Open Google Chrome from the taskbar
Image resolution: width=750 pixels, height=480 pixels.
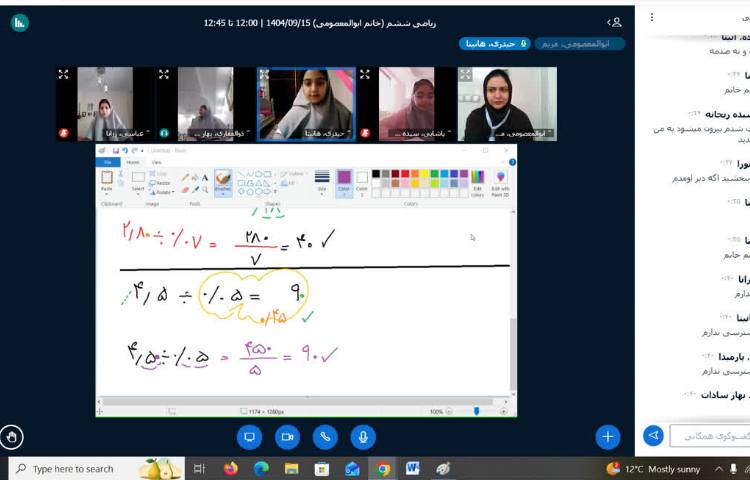(382, 468)
